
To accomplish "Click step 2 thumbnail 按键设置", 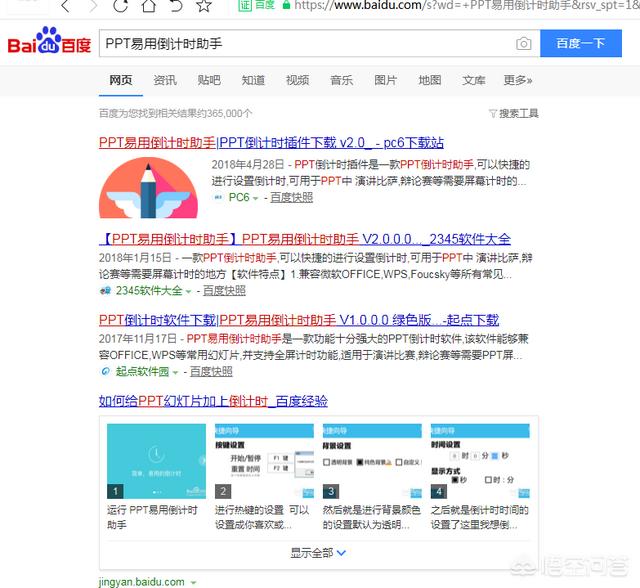I will [x=264, y=461].
